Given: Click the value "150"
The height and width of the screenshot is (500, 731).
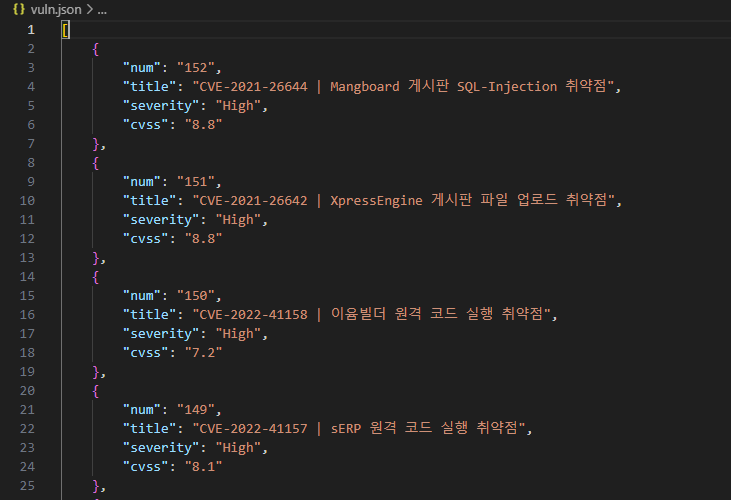Looking at the screenshot, I should (x=196, y=296).
